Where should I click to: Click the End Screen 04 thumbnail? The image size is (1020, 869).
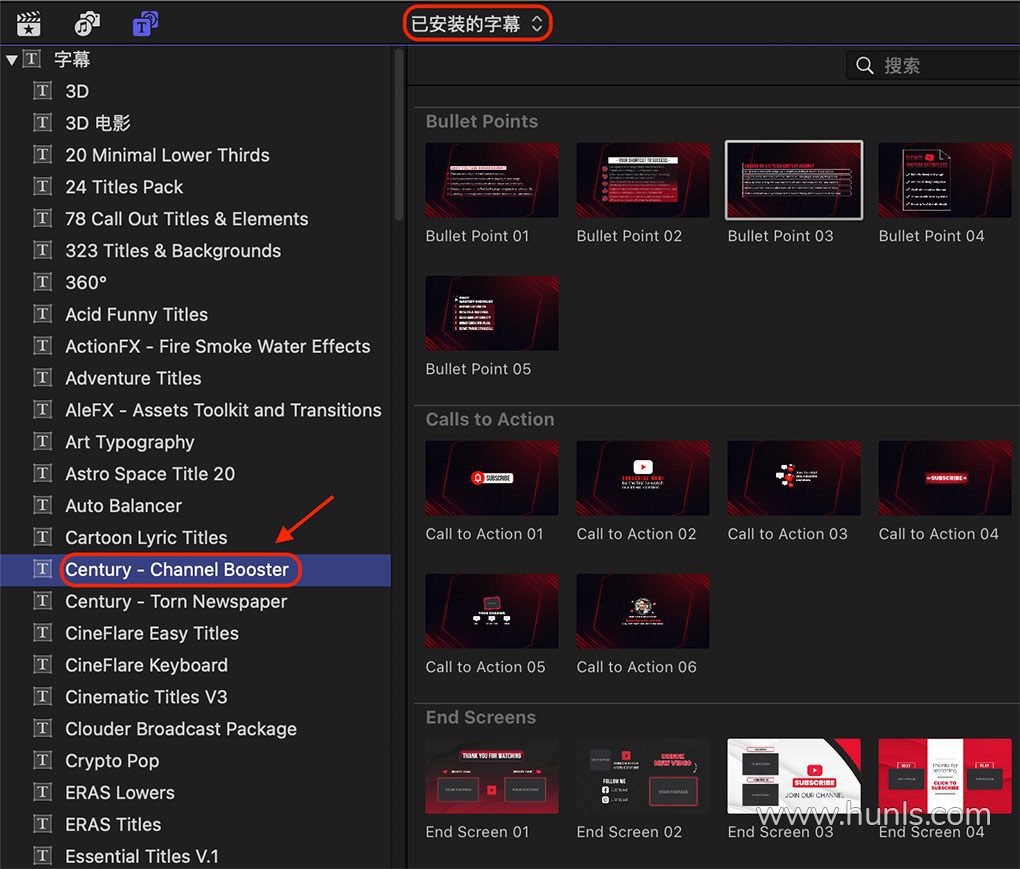(945, 776)
